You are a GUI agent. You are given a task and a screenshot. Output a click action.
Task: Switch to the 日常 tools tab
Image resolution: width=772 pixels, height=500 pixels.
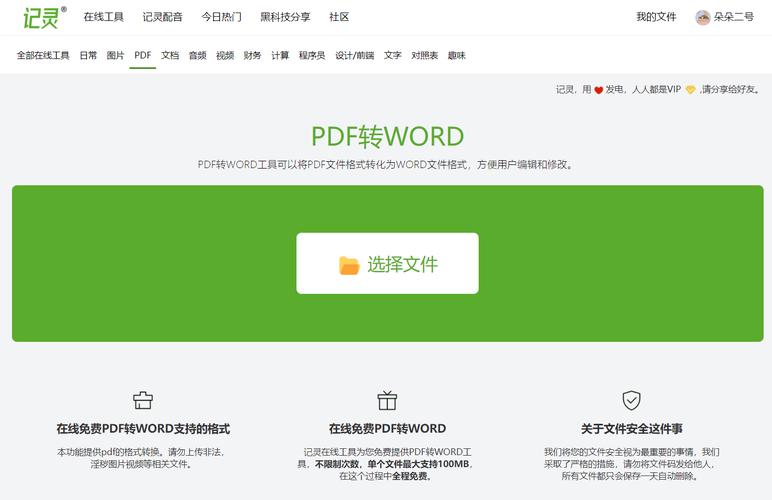coord(88,55)
